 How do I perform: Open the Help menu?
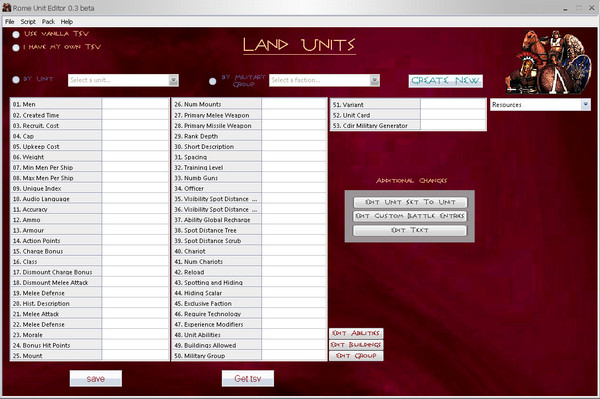[67, 22]
